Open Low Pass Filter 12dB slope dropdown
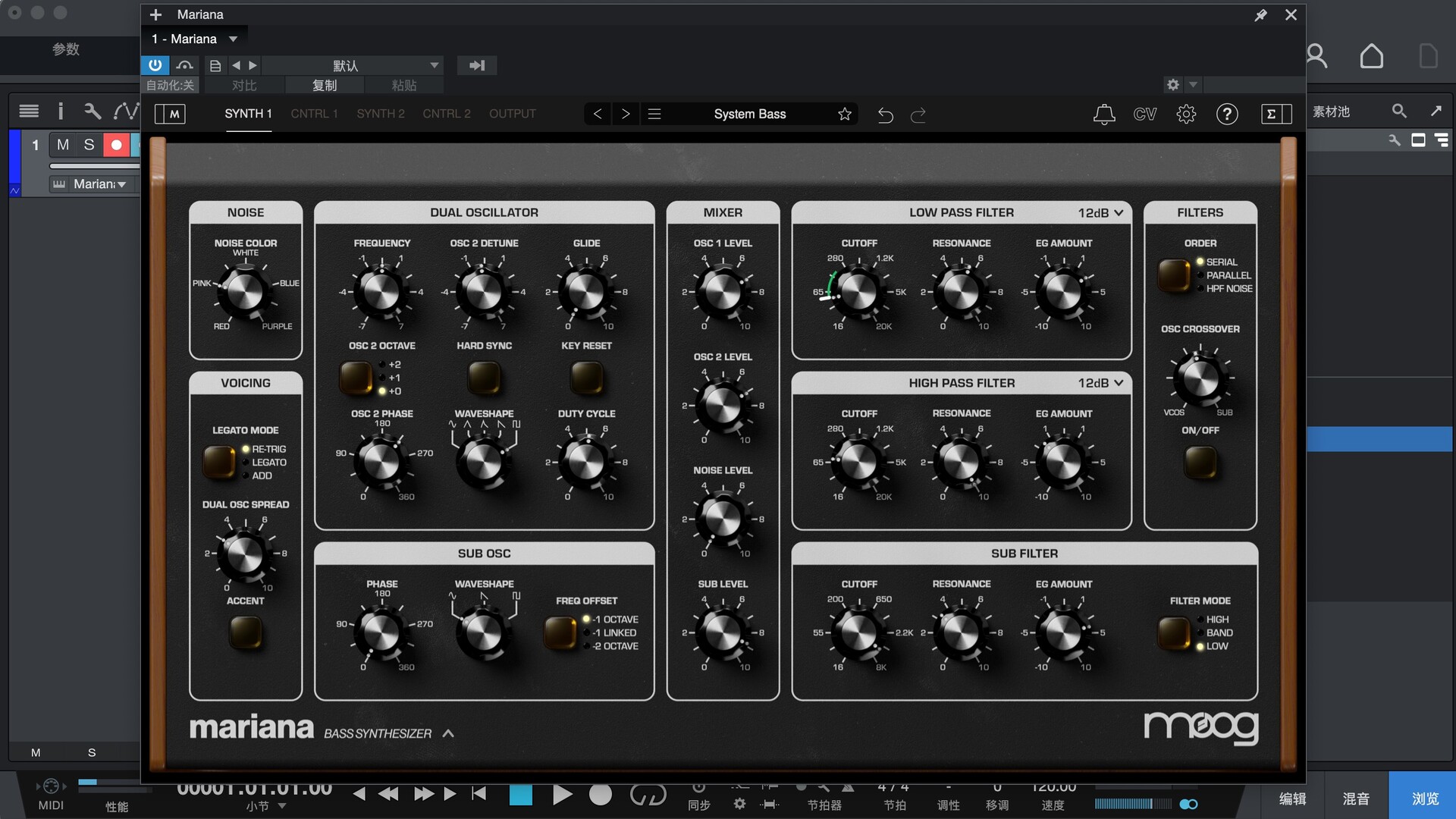Image resolution: width=1456 pixels, height=819 pixels. coord(1100,213)
